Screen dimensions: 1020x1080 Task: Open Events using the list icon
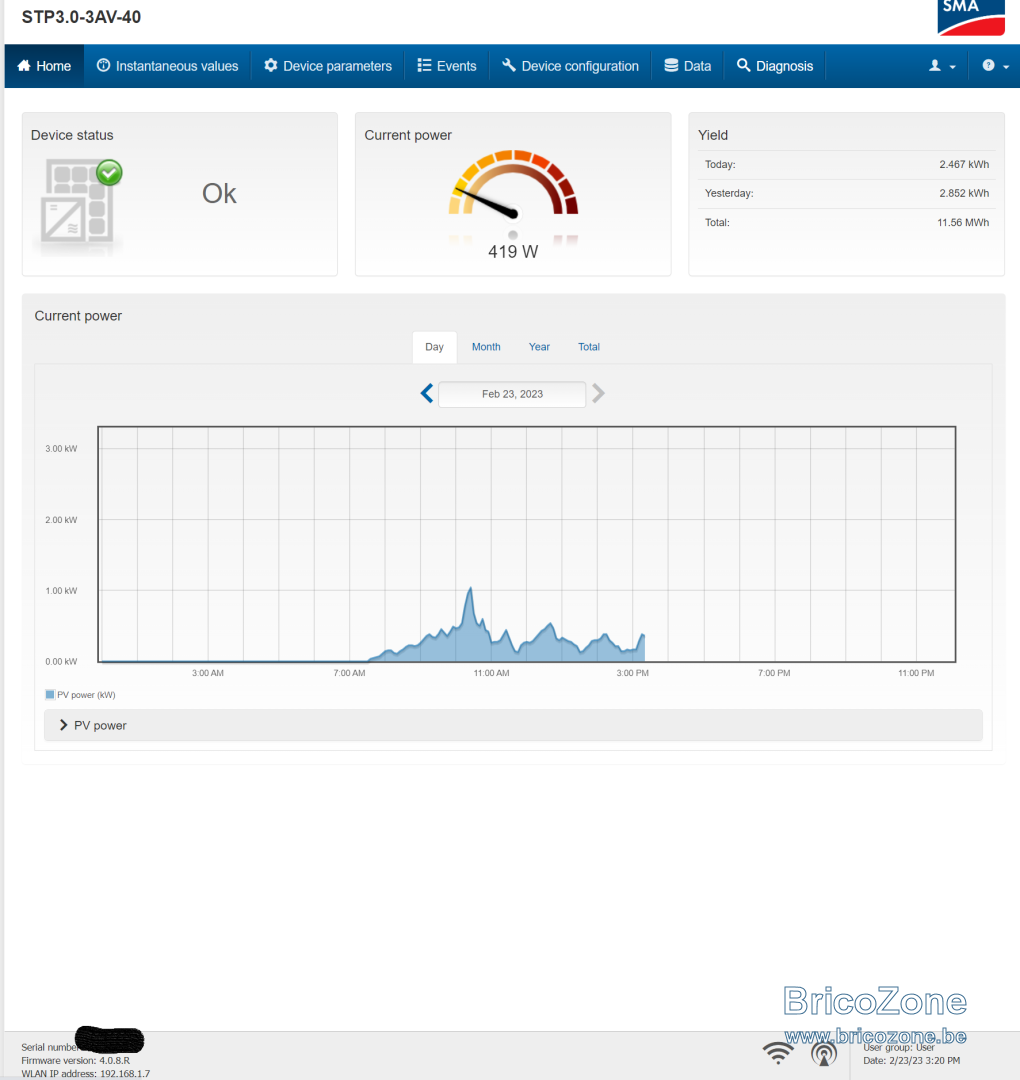coord(425,66)
